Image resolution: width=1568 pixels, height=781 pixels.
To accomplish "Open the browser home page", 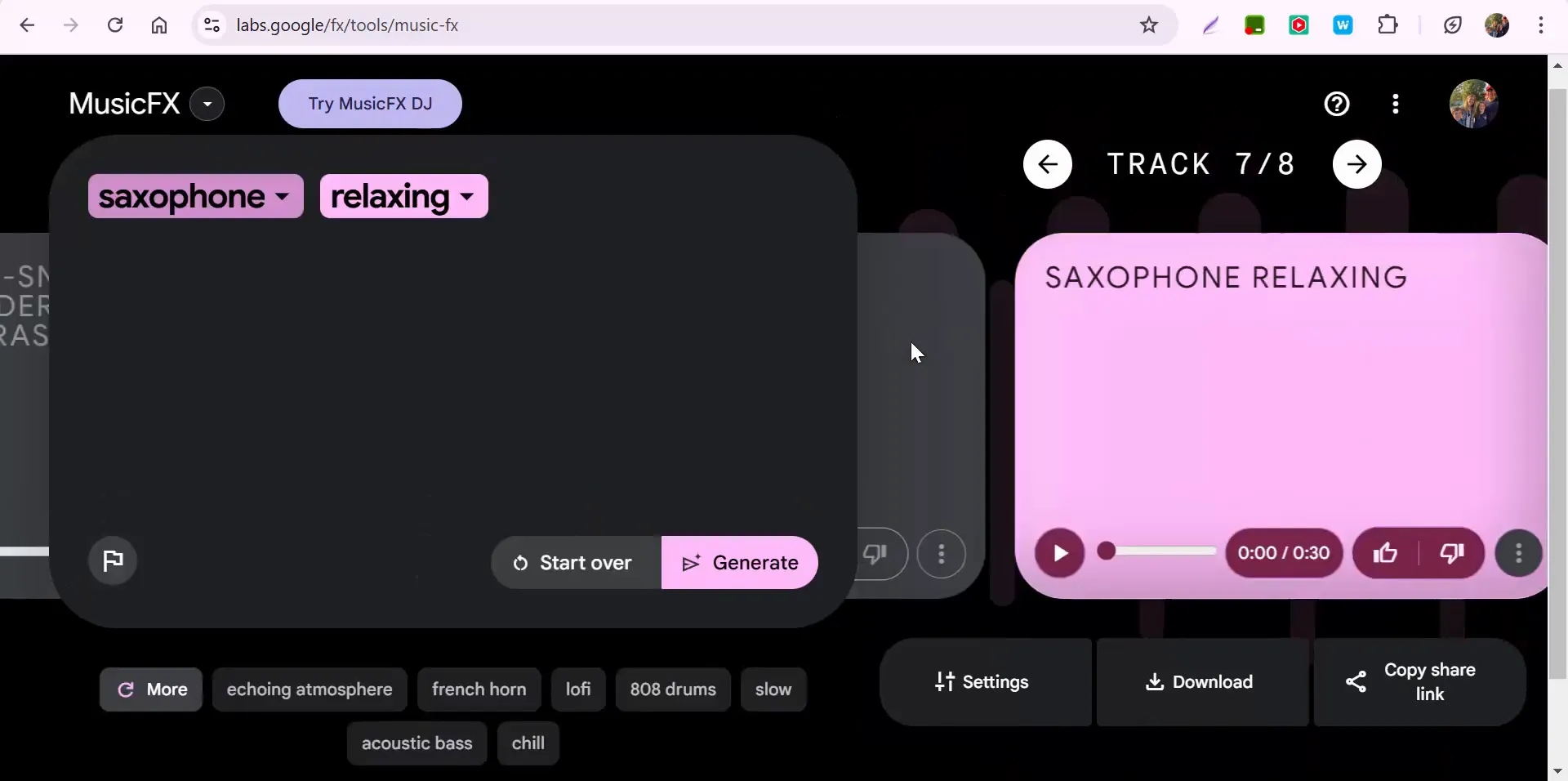I will pos(159,25).
